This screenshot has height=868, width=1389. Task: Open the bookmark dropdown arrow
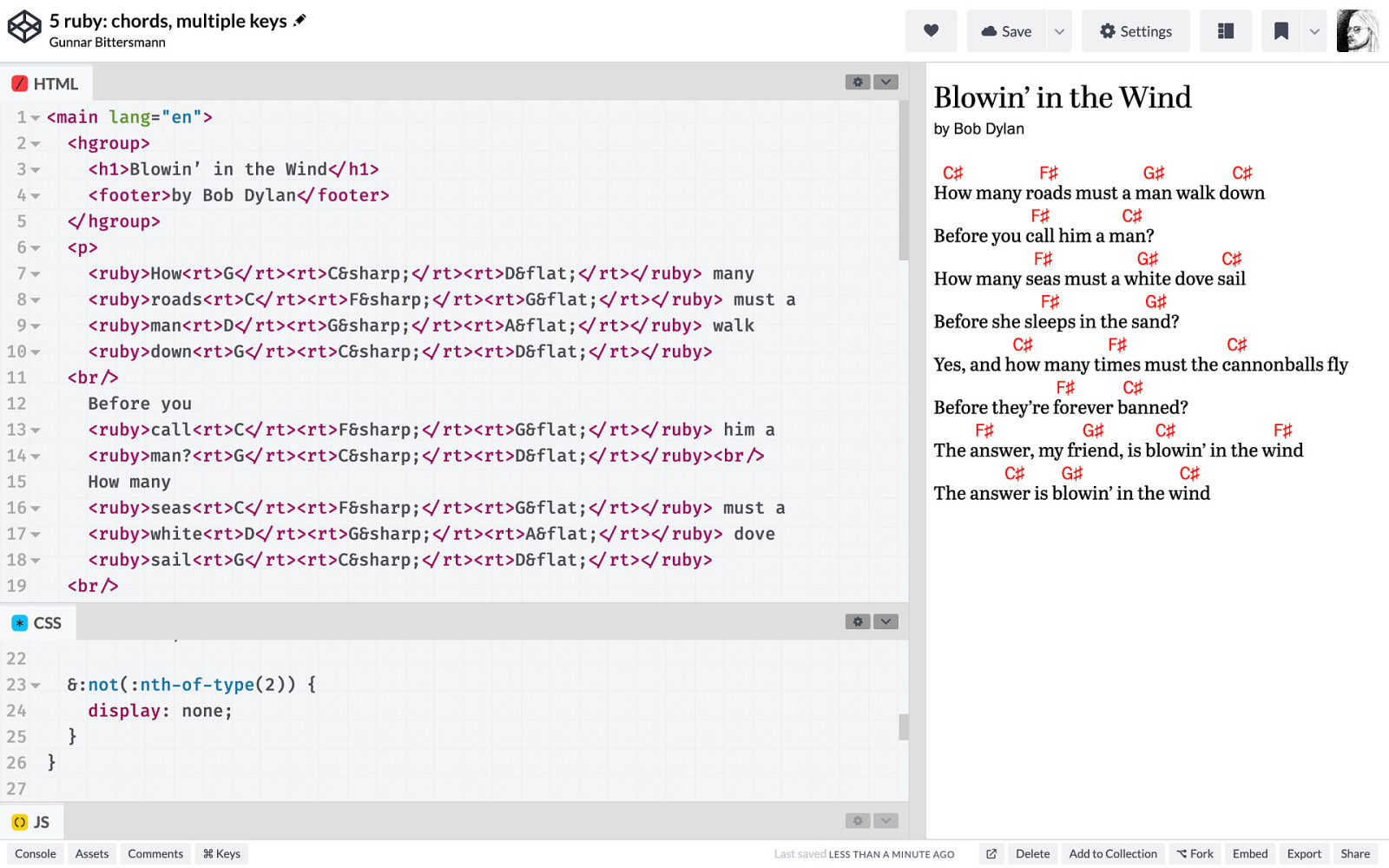click(x=1314, y=31)
